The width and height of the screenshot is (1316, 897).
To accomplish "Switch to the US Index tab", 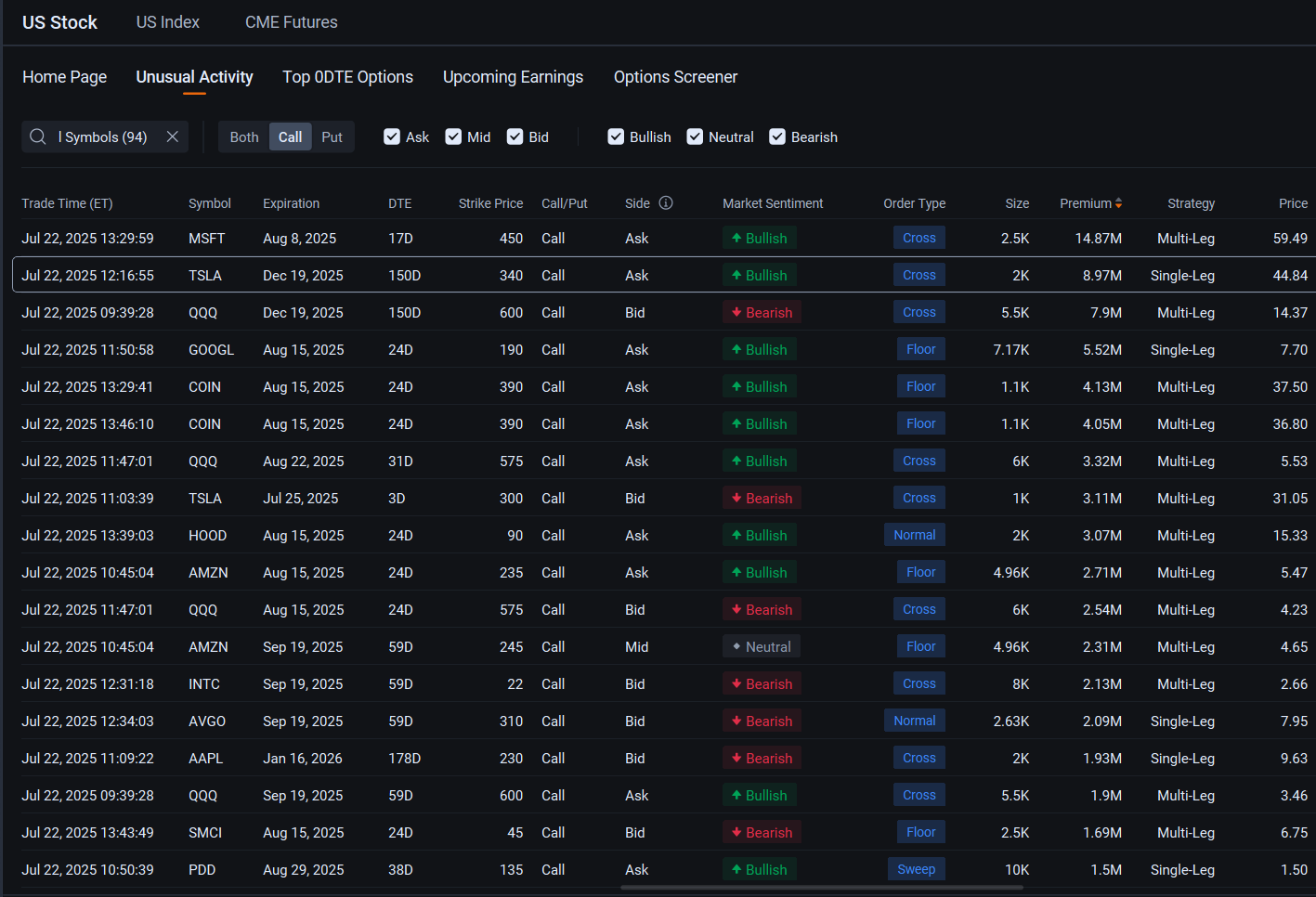I will [167, 21].
